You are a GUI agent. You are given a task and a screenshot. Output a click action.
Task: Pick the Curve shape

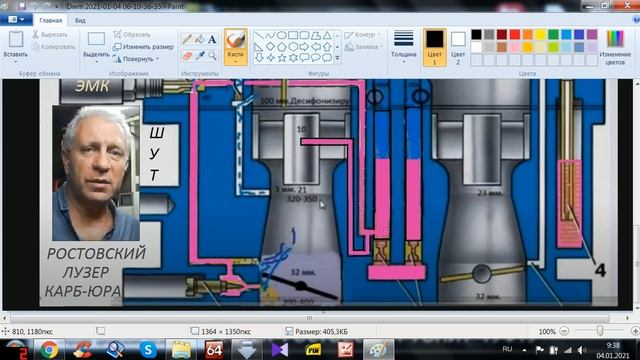pos(270,36)
